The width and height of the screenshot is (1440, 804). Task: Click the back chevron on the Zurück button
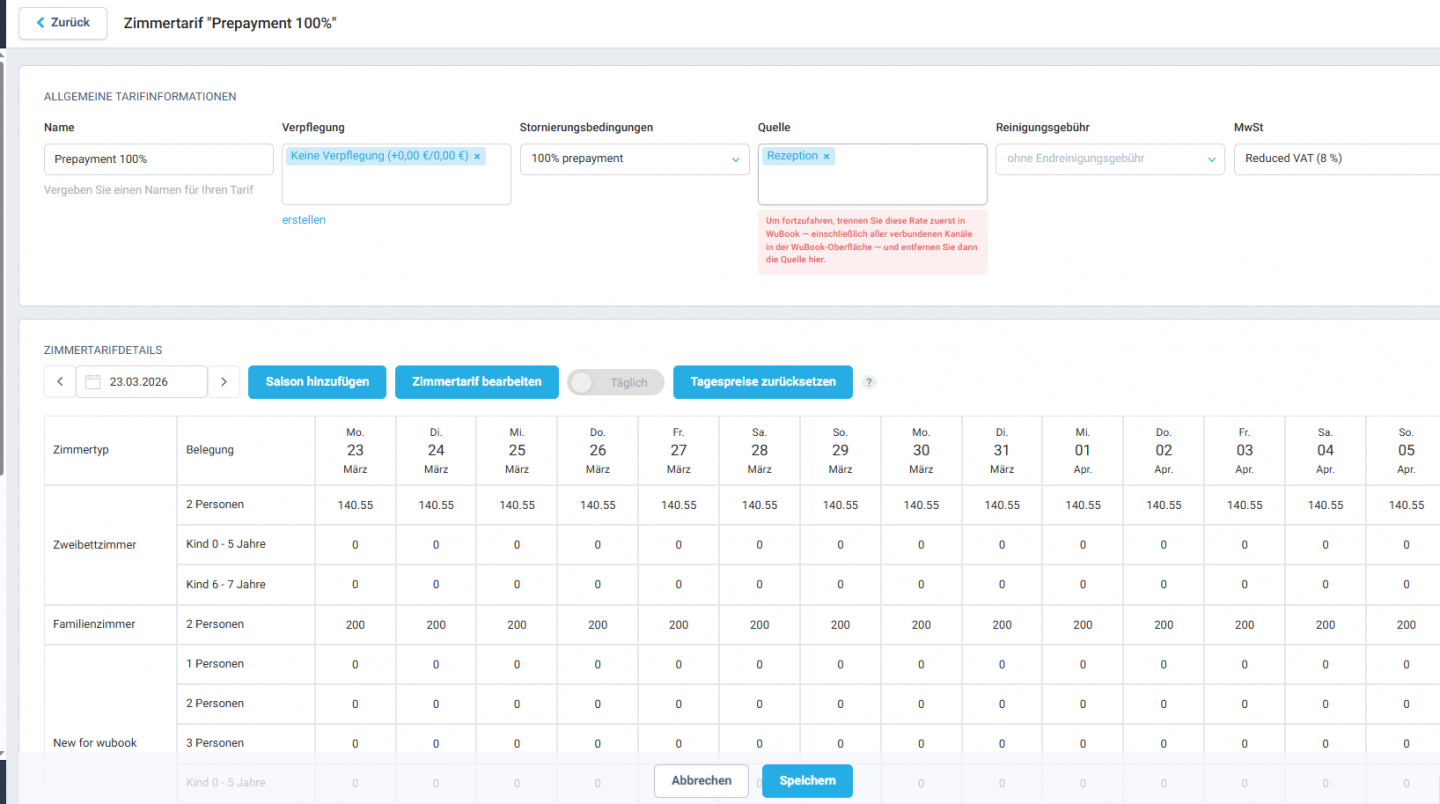point(39,24)
